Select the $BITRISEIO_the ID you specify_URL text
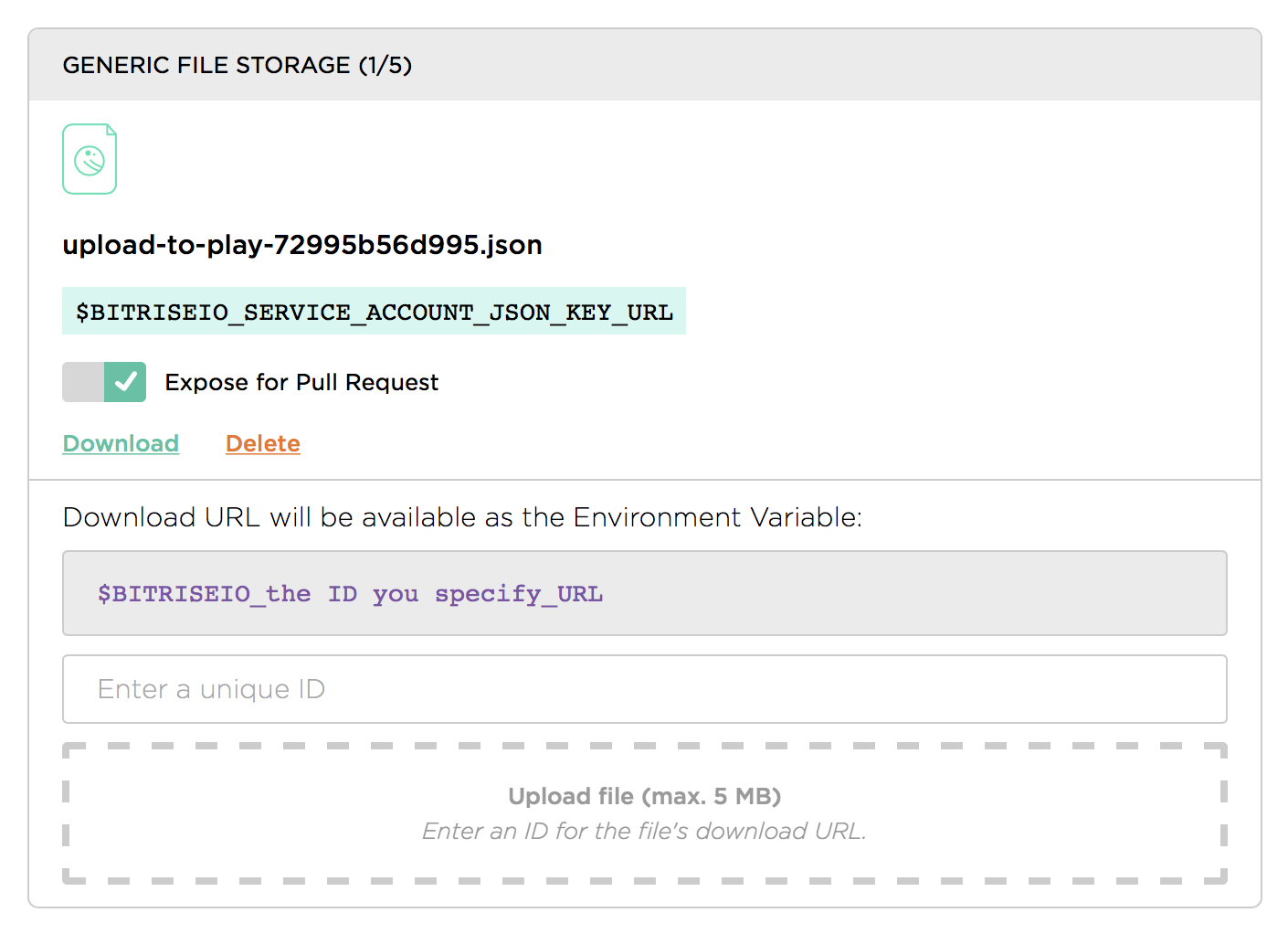1288x934 pixels. point(350,594)
